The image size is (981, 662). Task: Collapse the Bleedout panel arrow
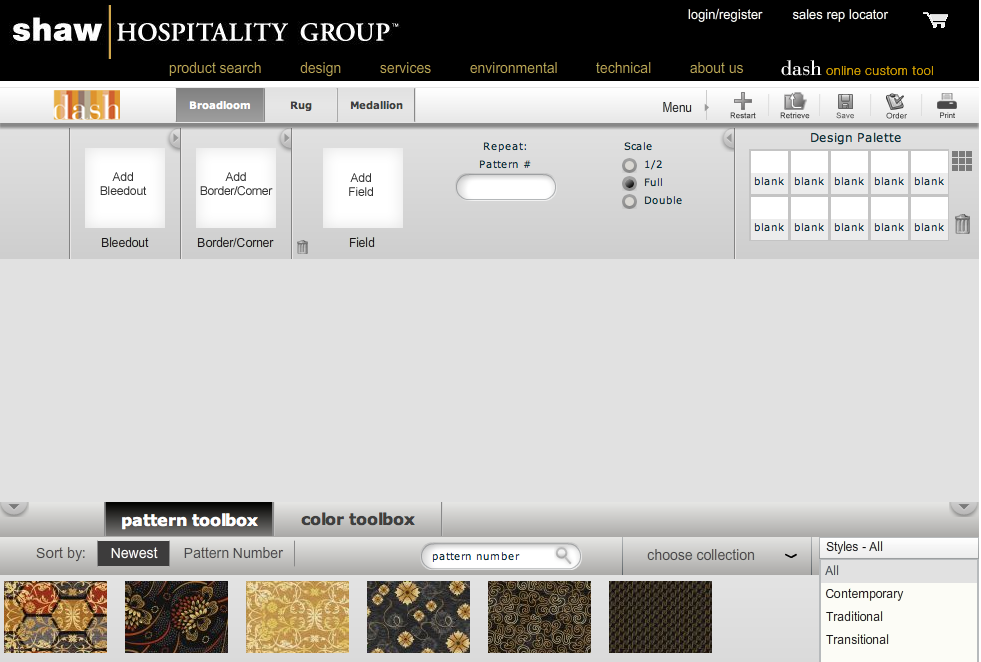pos(175,138)
